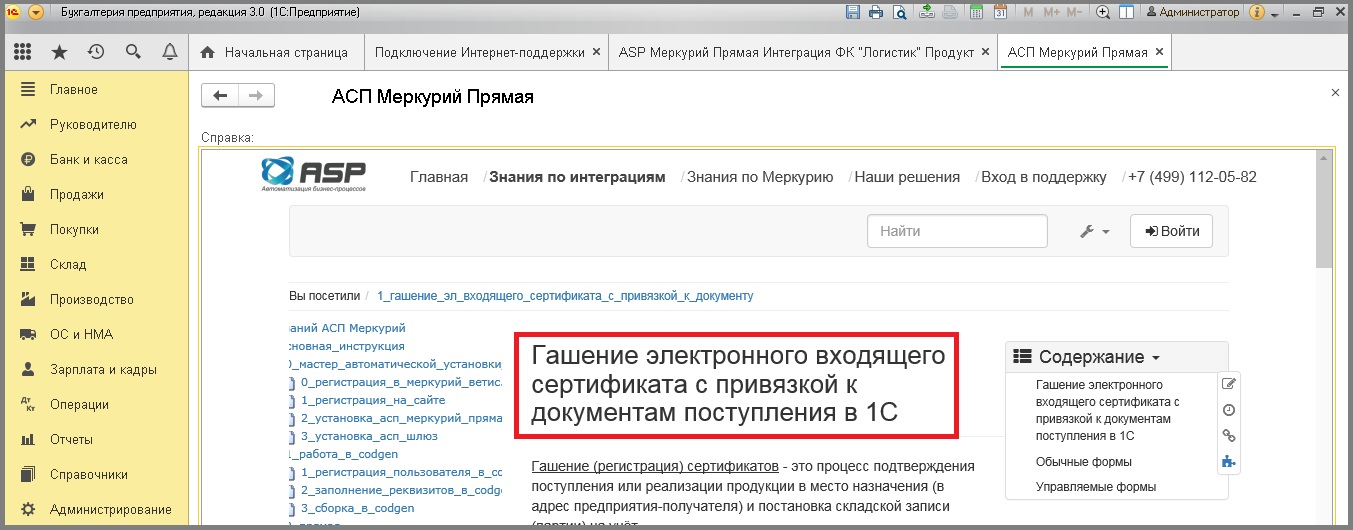Click the Войти login button
This screenshot has height=530, width=1353.
1172,231
